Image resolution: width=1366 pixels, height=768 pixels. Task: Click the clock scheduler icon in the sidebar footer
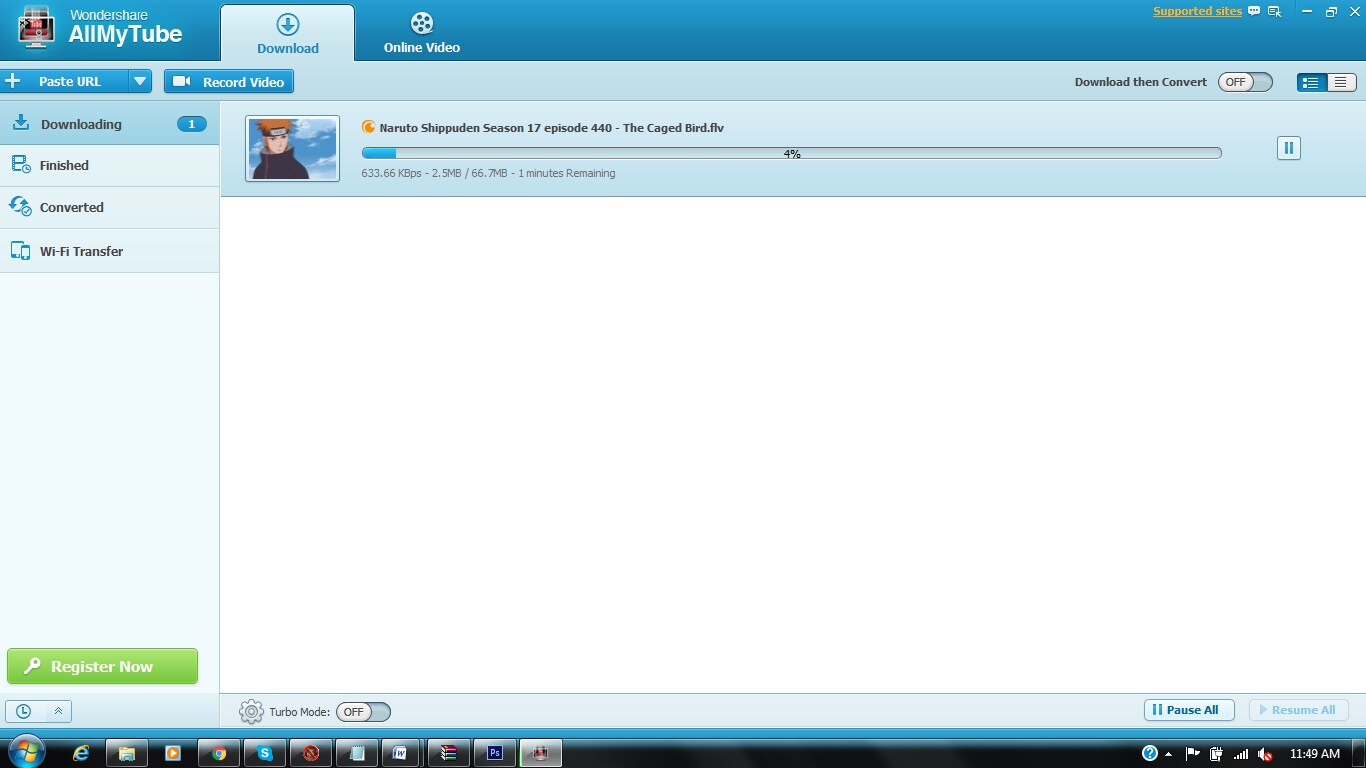(x=23, y=712)
